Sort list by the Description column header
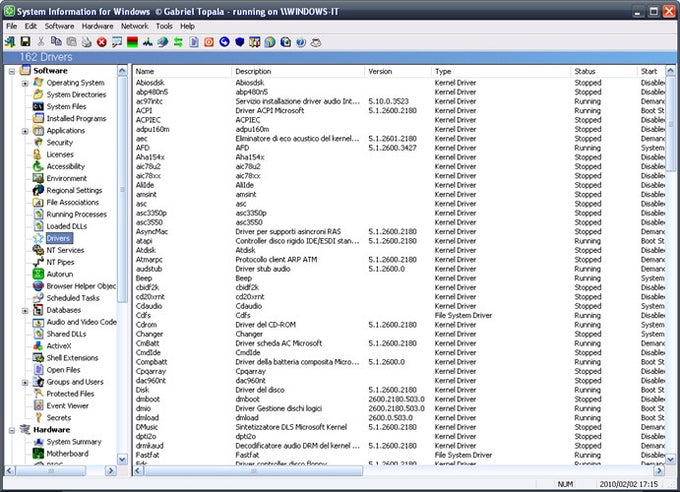680x492 pixels. (298, 71)
